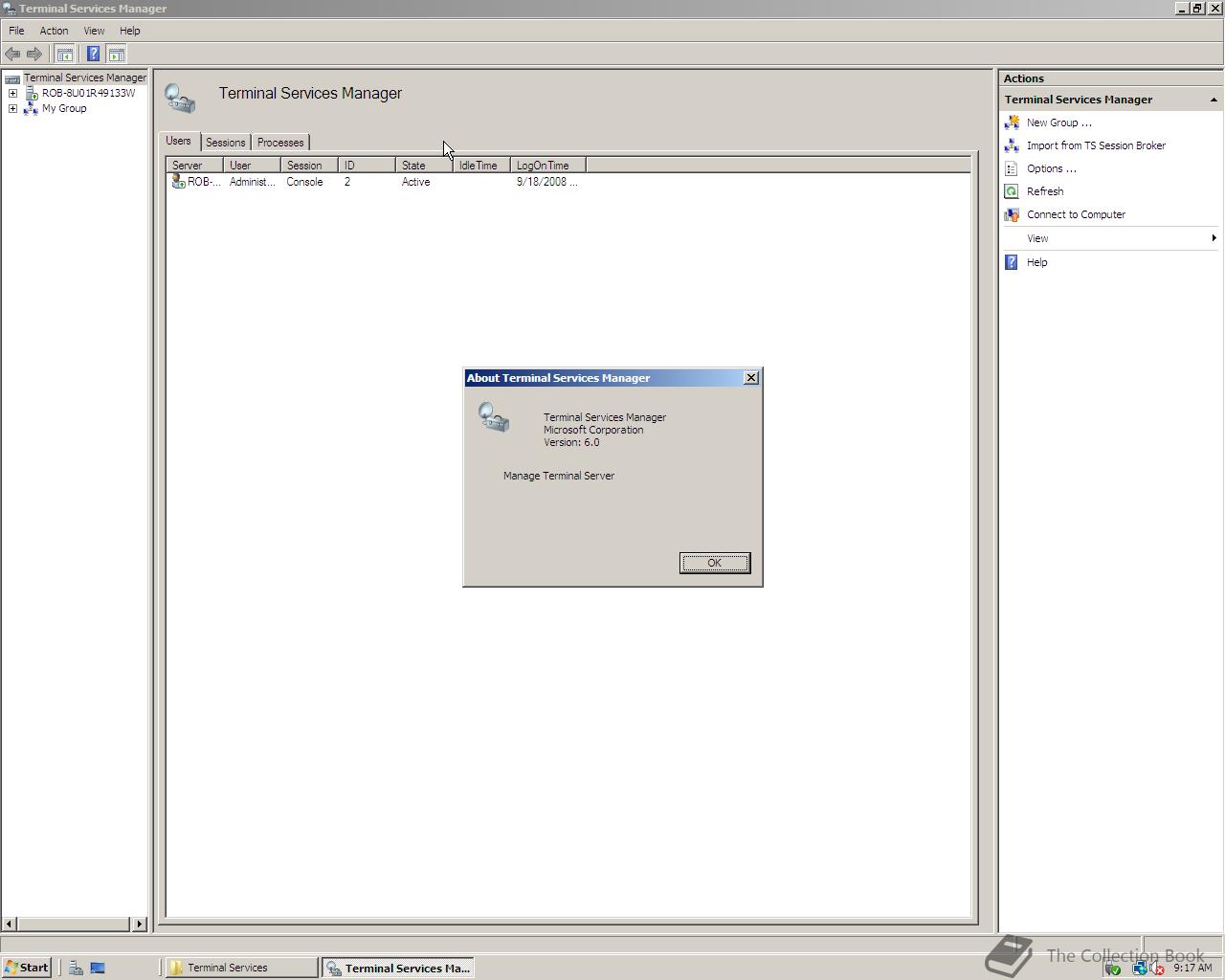
Task: Close the About Terminal Services Manager dialog
Action: coord(751,378)
